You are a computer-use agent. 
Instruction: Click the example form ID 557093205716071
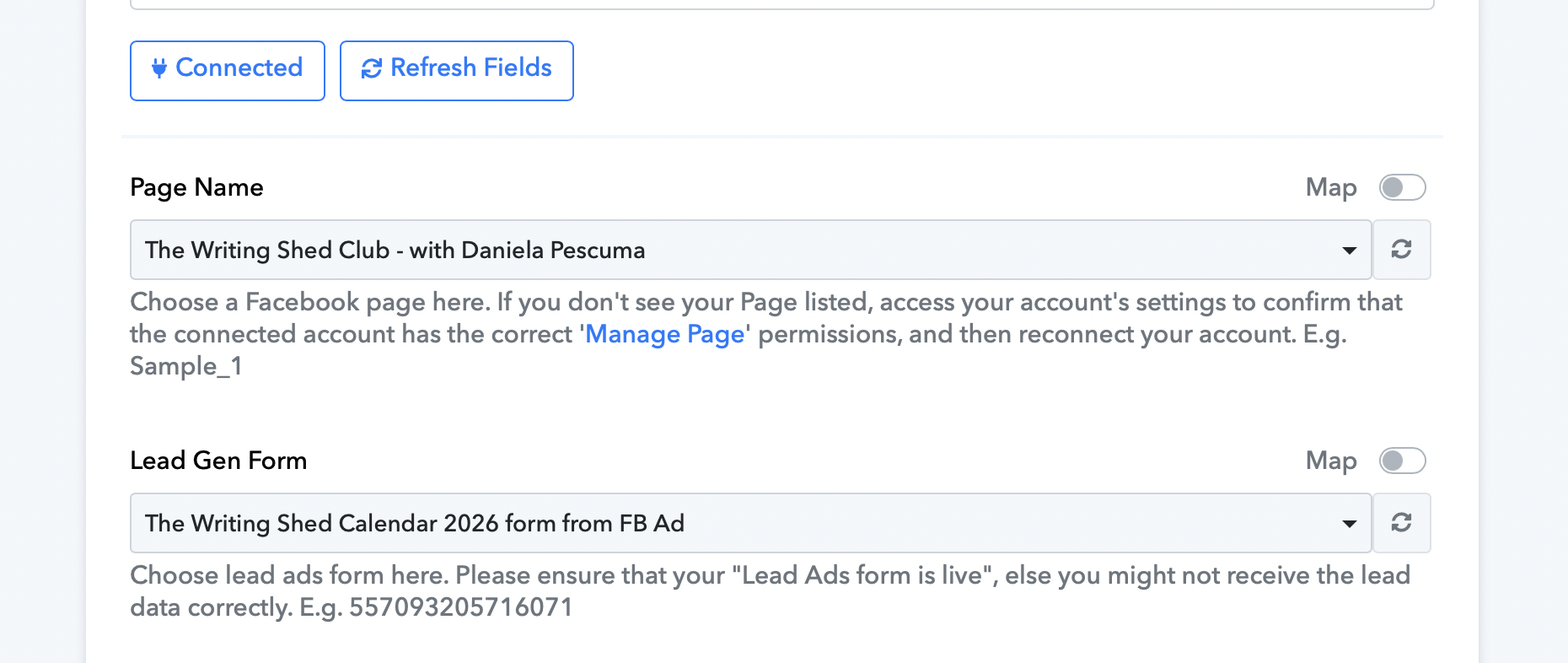pyautogui.click(x=461, y=607)
